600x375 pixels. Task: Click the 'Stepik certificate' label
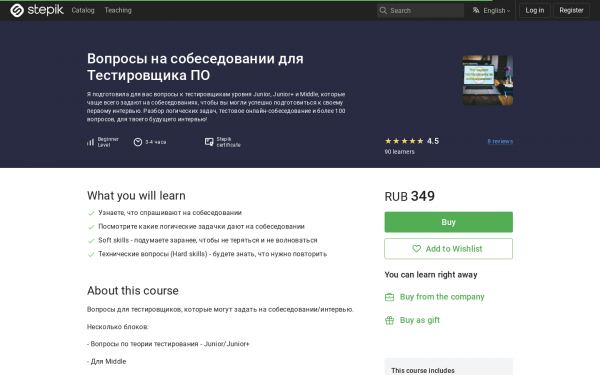228,142
